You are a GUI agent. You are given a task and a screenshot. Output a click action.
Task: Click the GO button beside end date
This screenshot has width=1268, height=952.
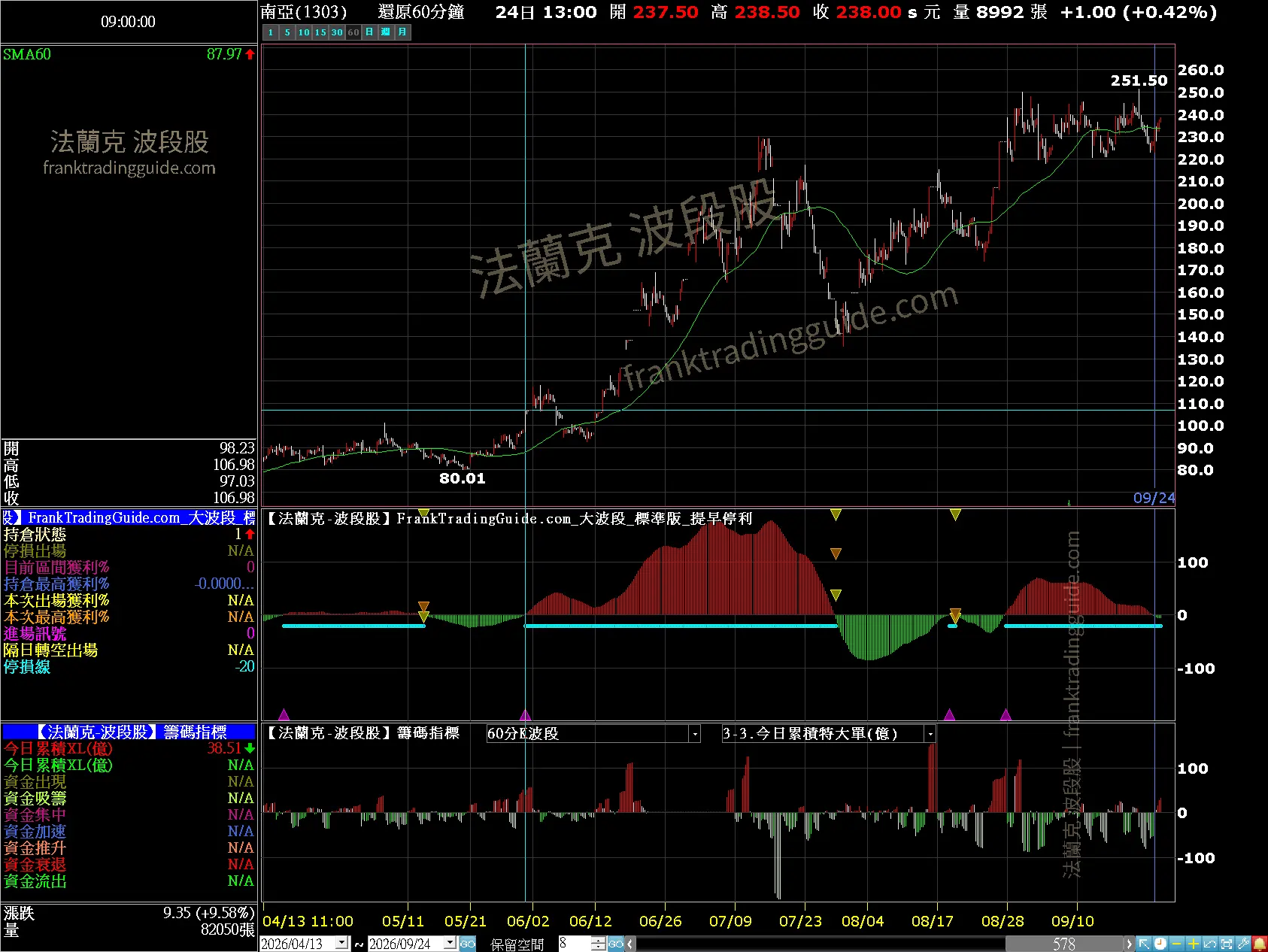pos(468,944)
